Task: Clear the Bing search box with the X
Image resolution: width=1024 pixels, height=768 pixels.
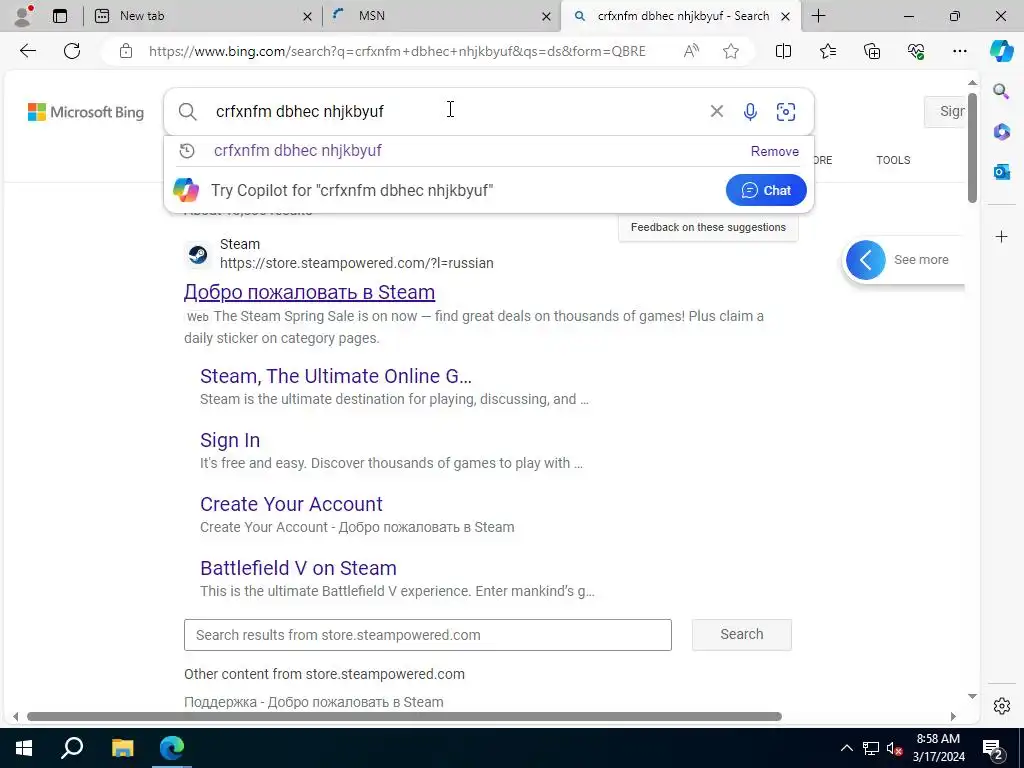Action: click(716, 111)
